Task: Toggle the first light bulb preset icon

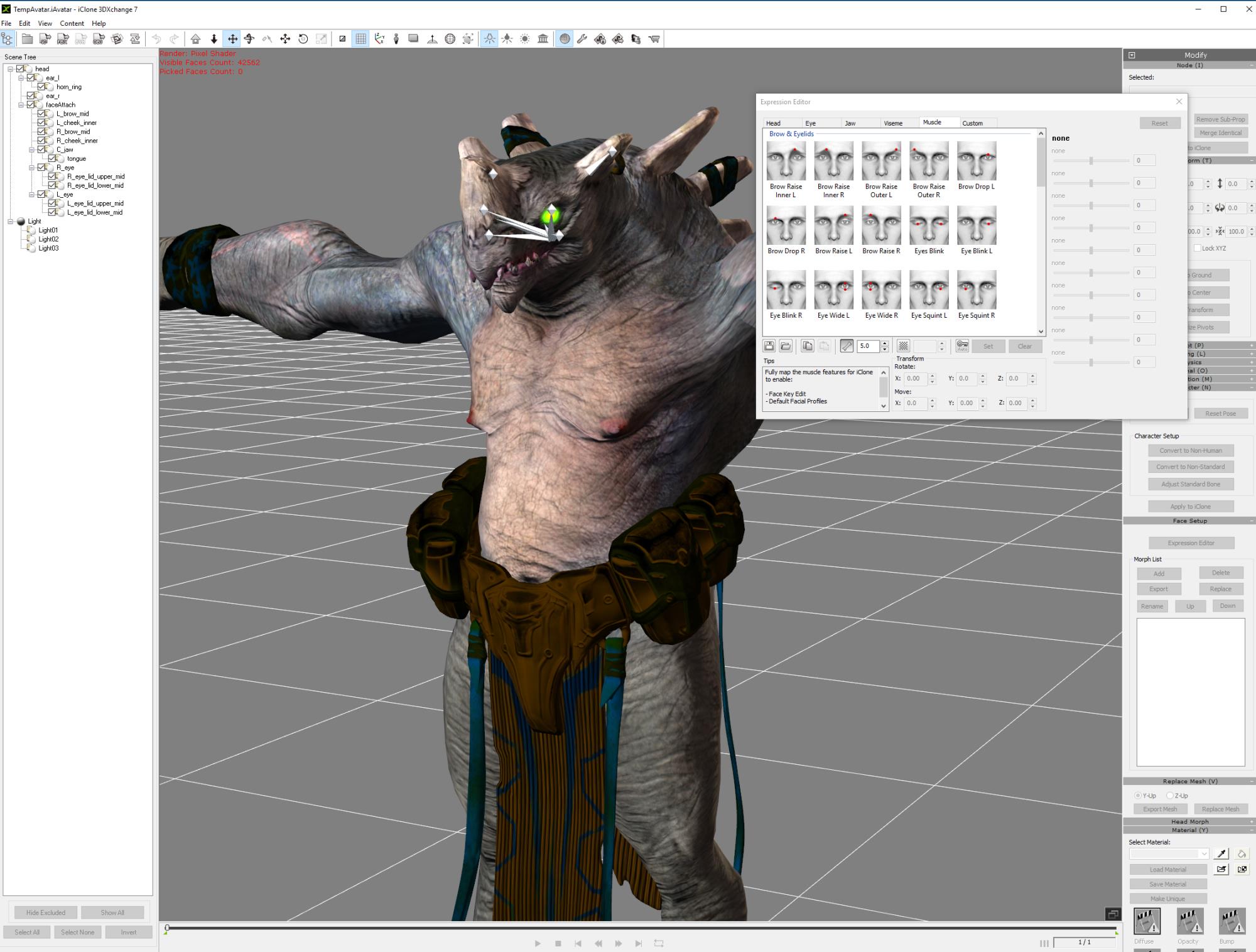Action: click(x=489, y=39)
